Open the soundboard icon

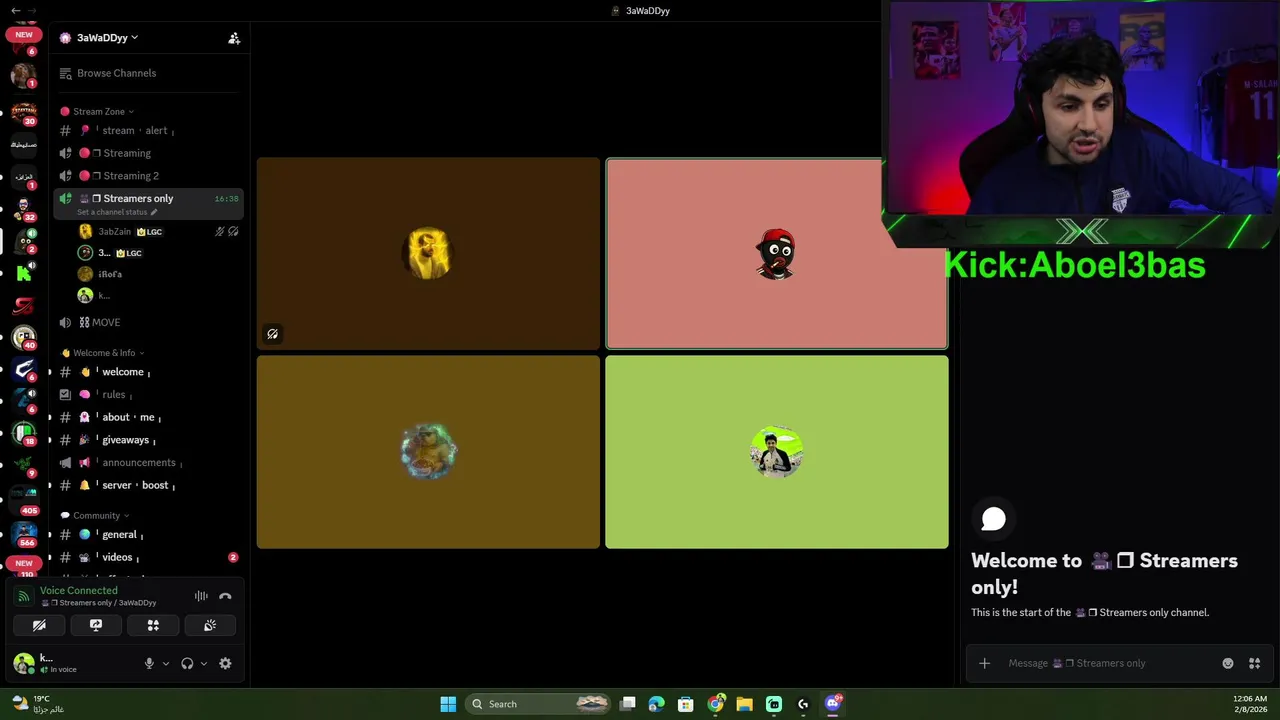210,625
